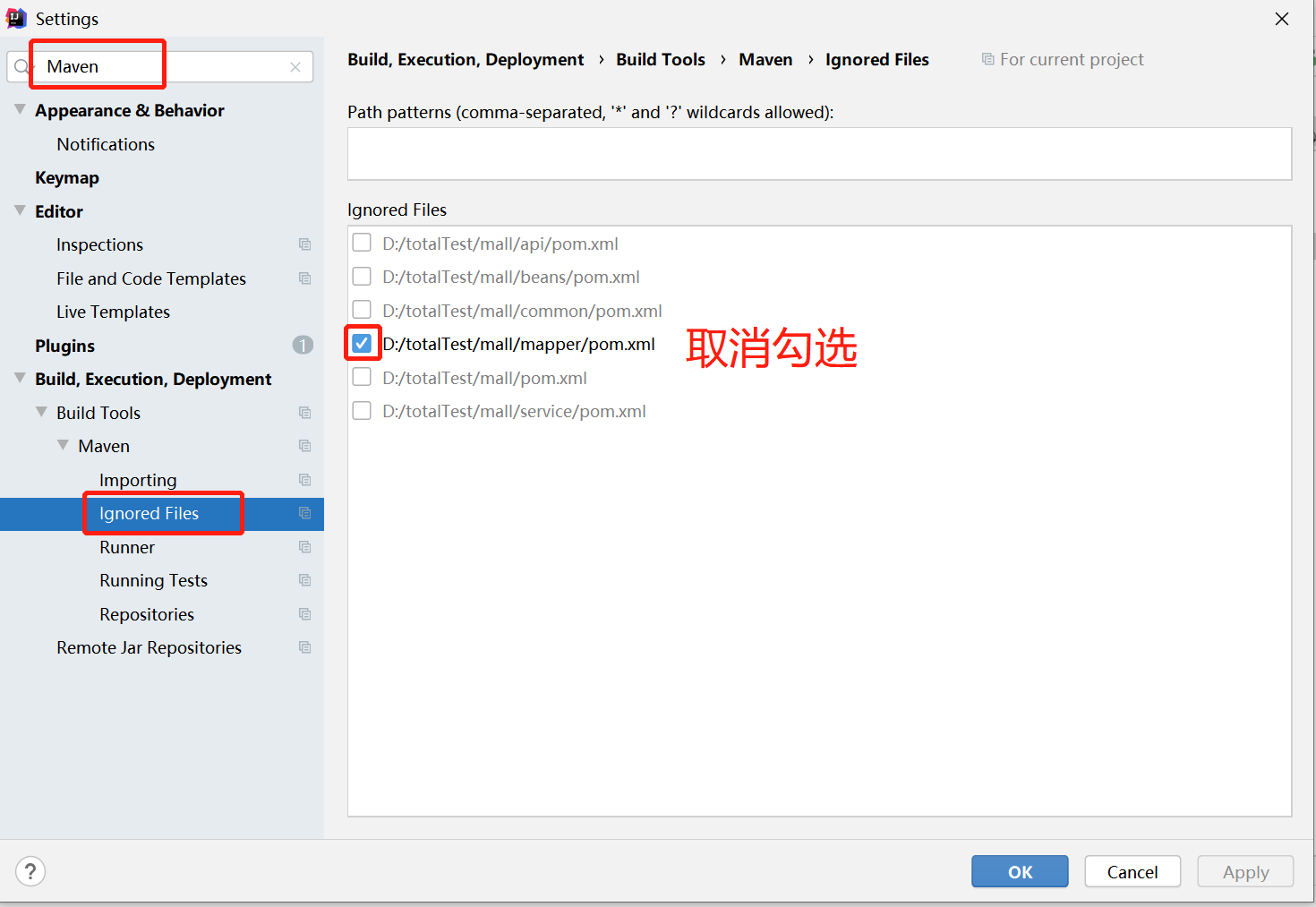Click project-level icon beside Repositories
Image resolution: width=1316 pixels, height=907 pixels.
(305, 614)
